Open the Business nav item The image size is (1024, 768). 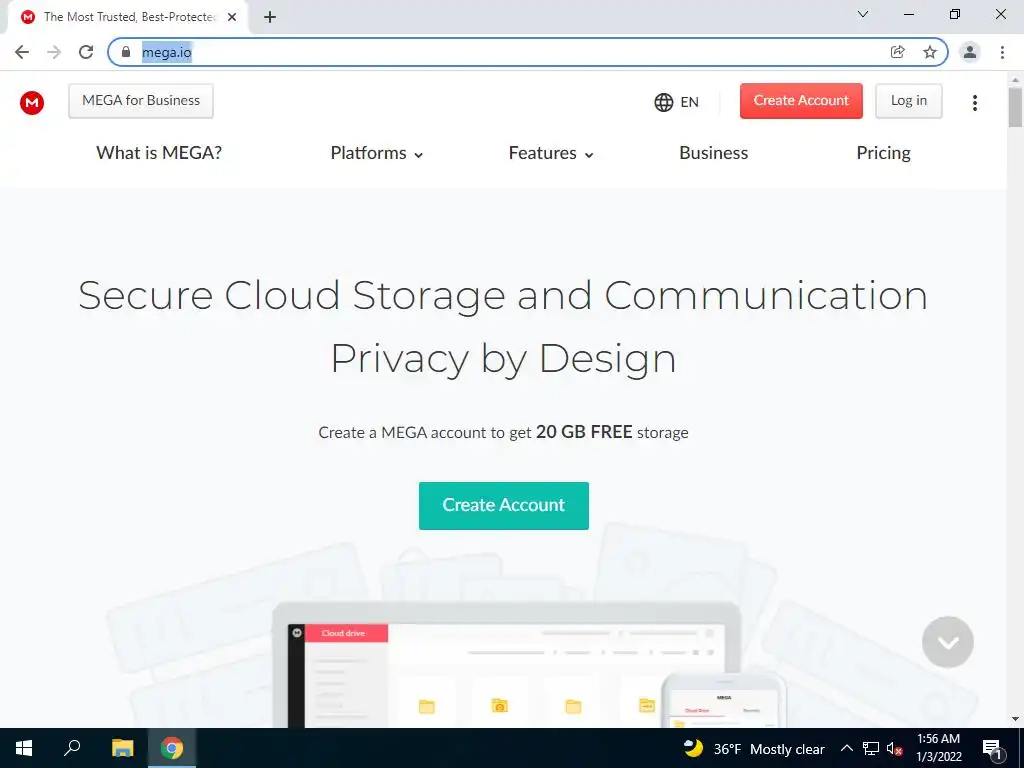713,153
